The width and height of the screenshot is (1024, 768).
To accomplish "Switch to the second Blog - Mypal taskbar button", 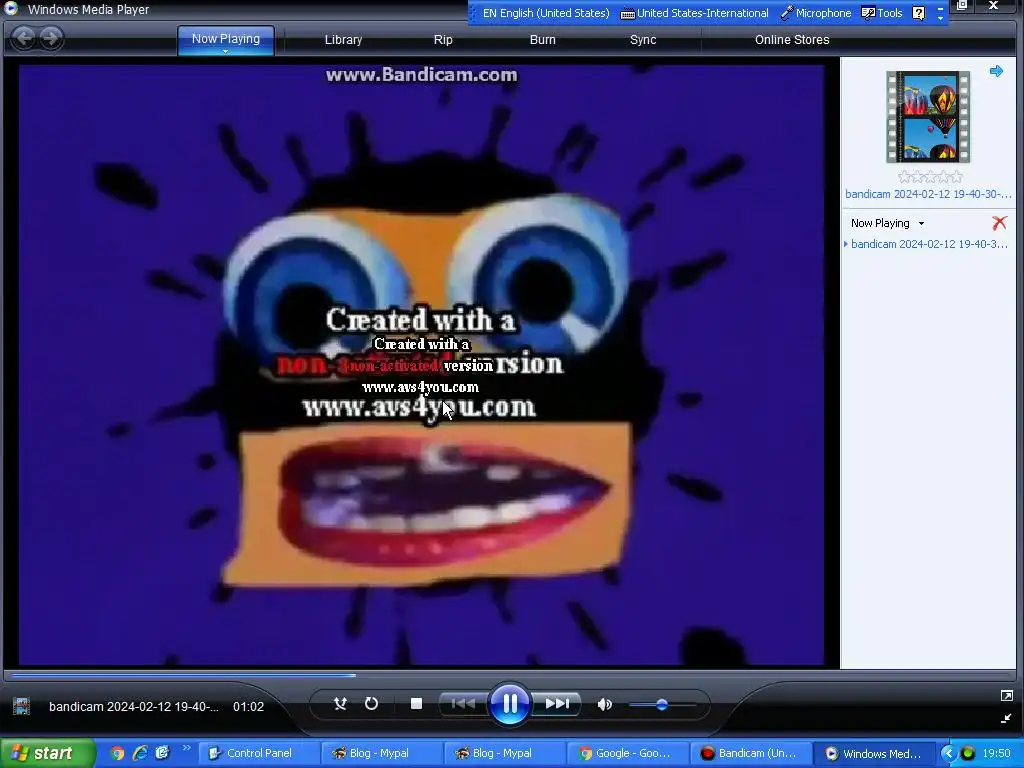I will pos(505,753).
